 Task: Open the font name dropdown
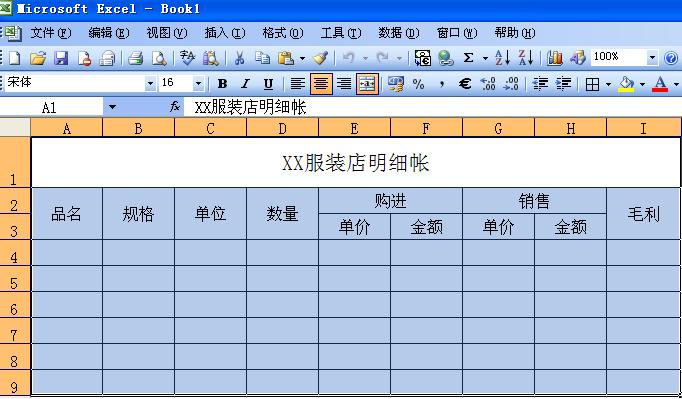(x=150, y=84)
